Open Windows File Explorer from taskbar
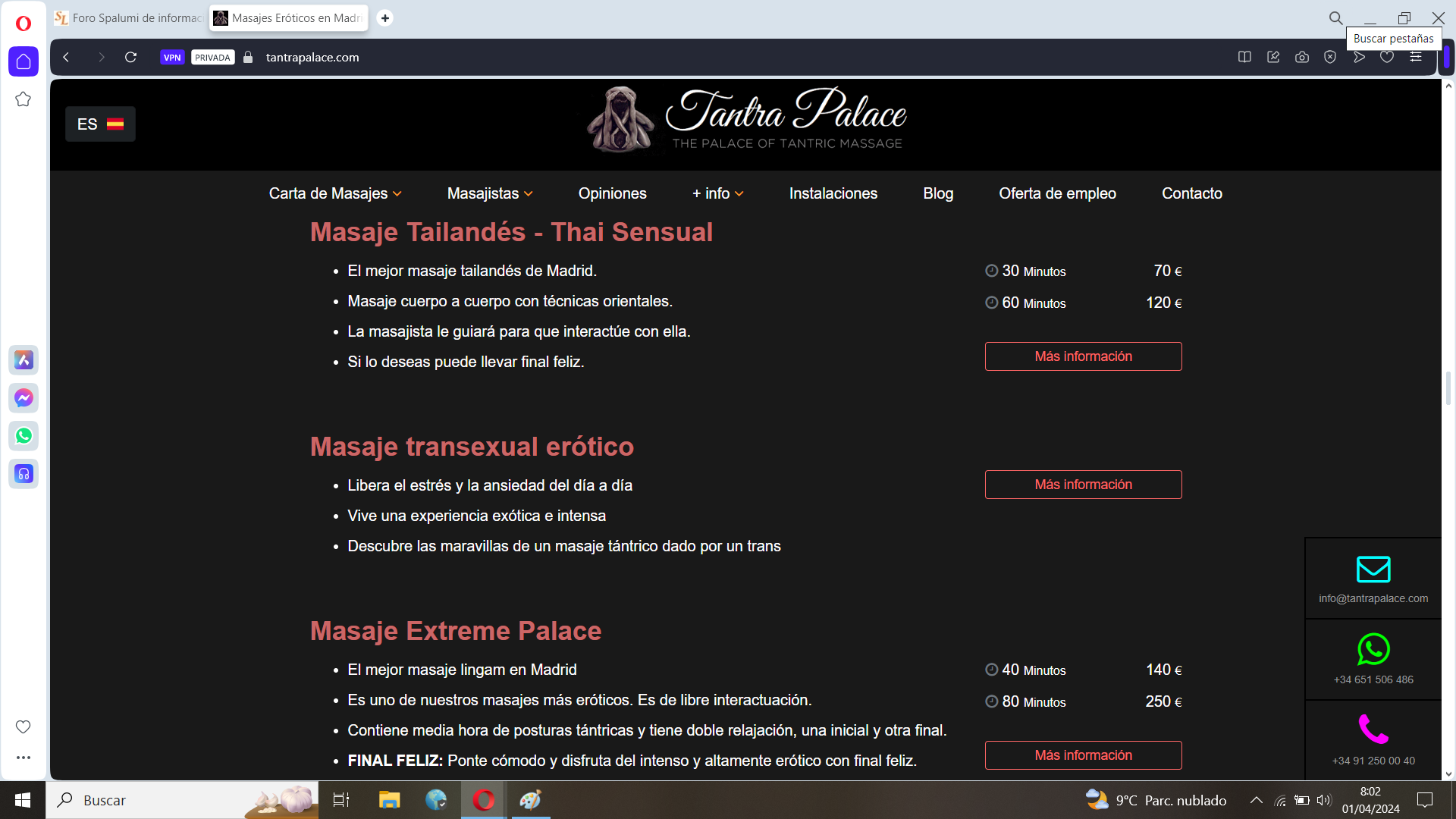The image size is (1456, 819). tap(389, 800)
